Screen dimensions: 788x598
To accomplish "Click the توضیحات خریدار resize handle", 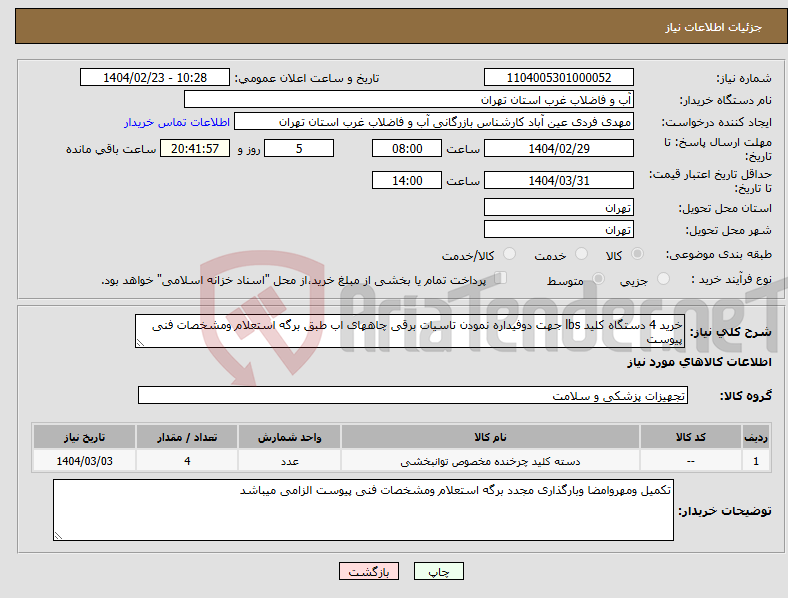I will pos(58,536).
